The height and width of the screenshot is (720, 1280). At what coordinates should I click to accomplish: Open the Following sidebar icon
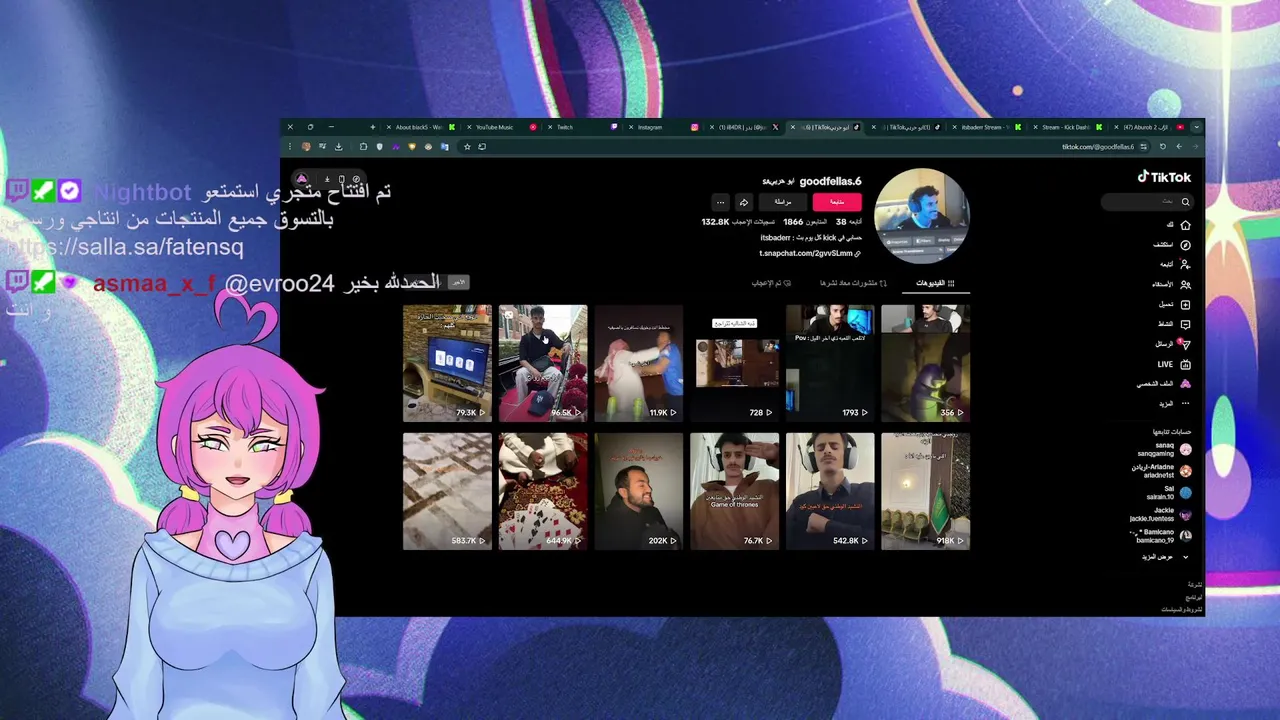click(x=1185, y=265)
